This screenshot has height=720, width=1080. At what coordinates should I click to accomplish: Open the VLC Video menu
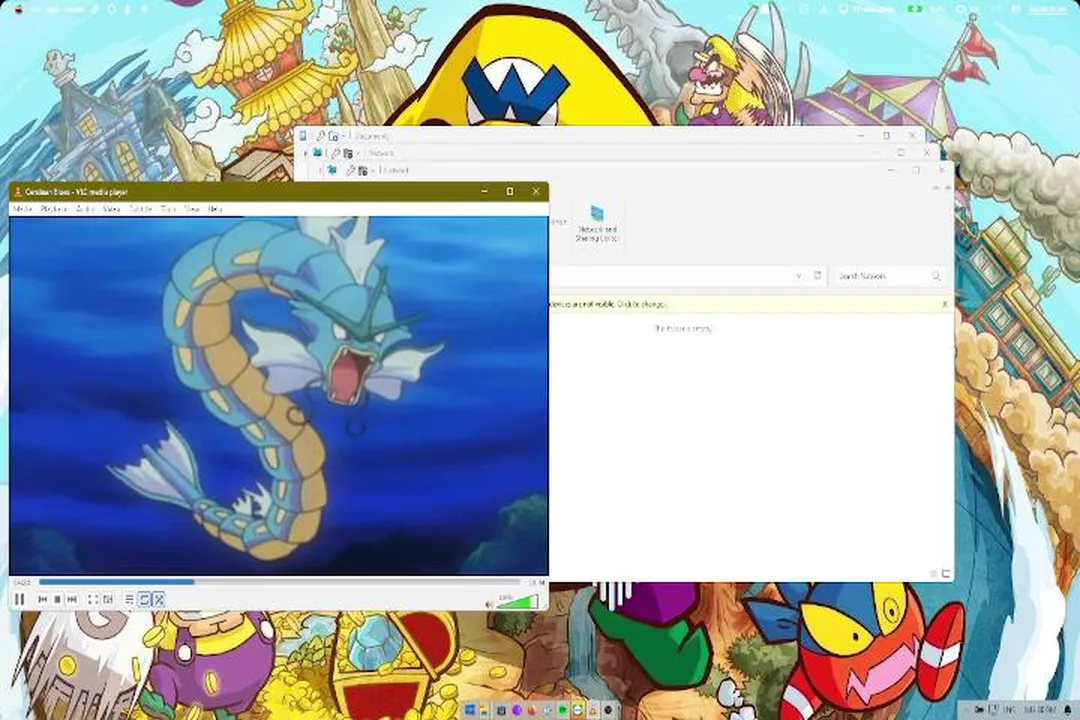coord(112,209)
